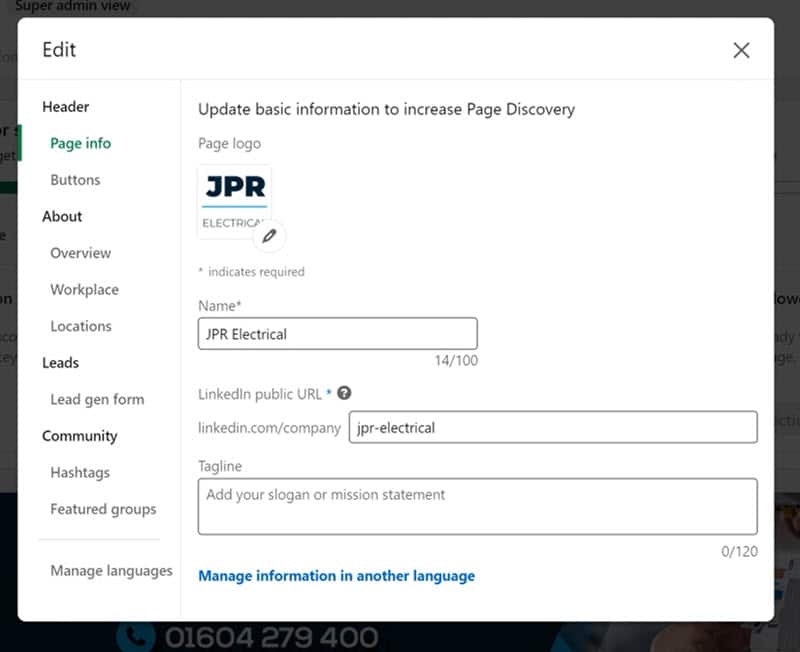The width and height of the screenshot is (800, 652).
Task: Click the Name input field
Action: [x=338, y=334]
